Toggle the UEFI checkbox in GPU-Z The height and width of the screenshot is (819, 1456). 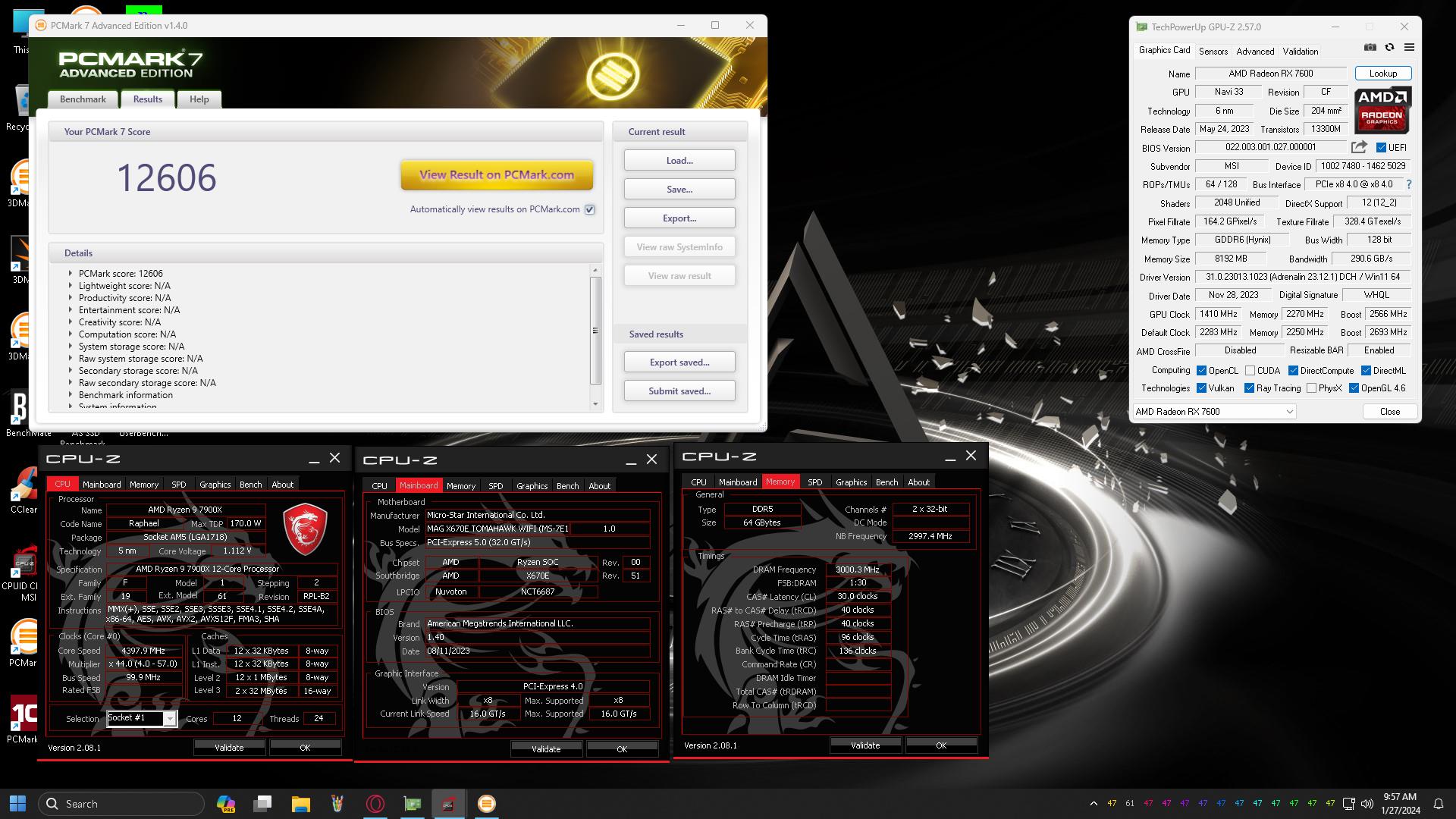[1381, 148]
